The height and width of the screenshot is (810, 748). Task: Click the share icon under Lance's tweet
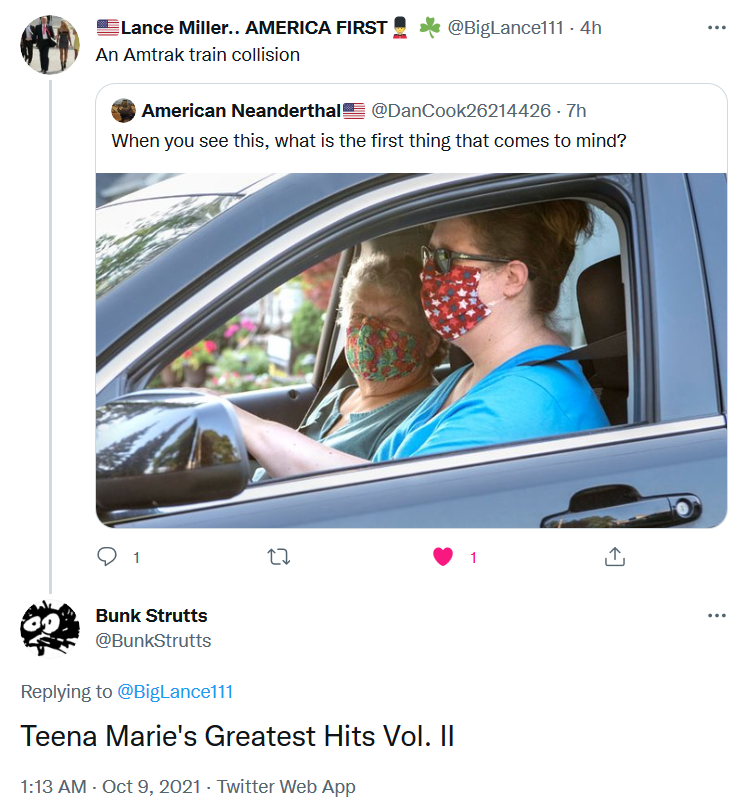[615, 557]
